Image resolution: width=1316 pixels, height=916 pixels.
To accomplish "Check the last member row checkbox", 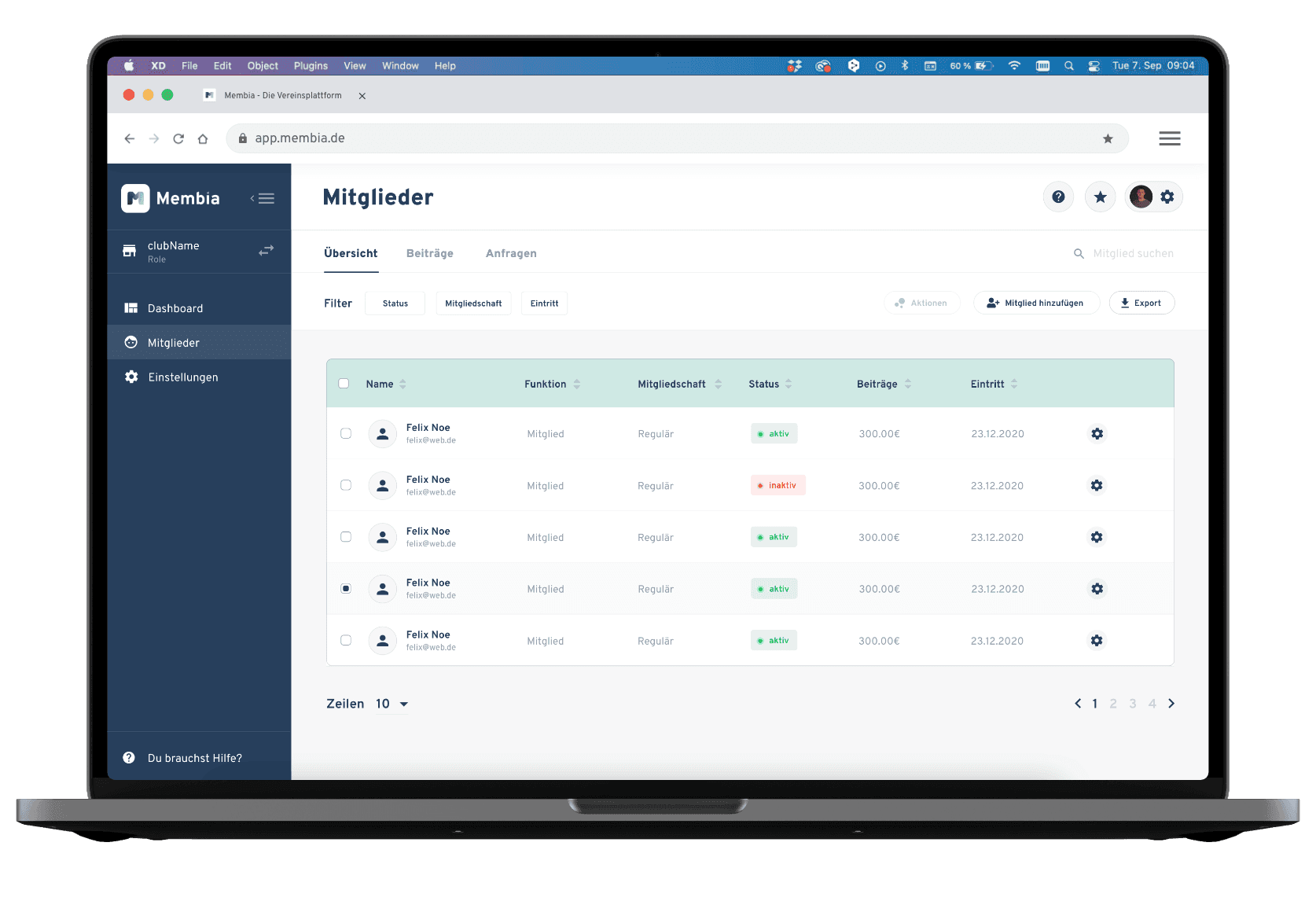I will [346, 640].
